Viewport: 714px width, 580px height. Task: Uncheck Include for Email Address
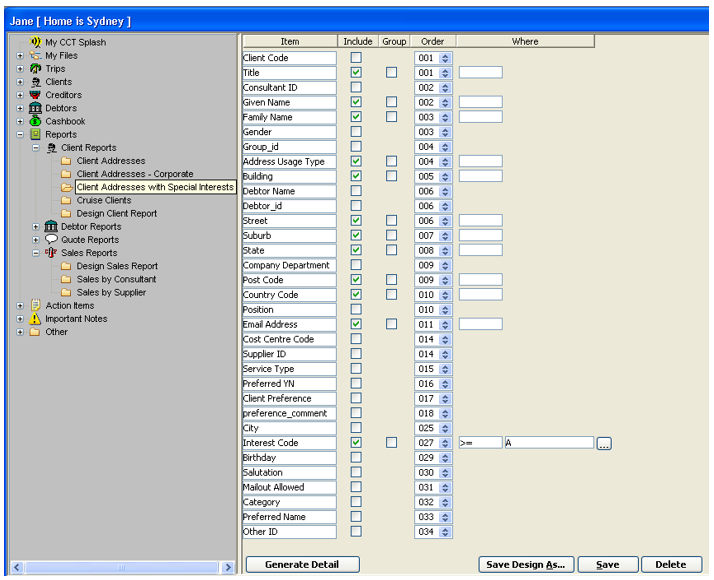[356, 324]
